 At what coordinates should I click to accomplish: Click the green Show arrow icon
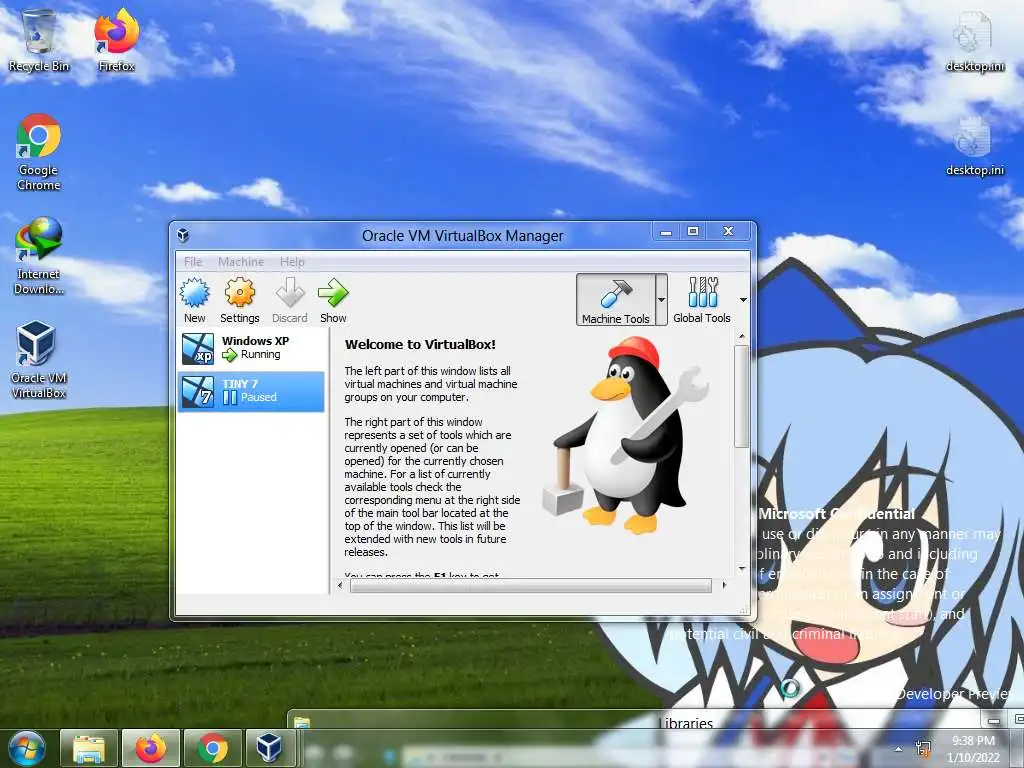(x=333, y=293)
